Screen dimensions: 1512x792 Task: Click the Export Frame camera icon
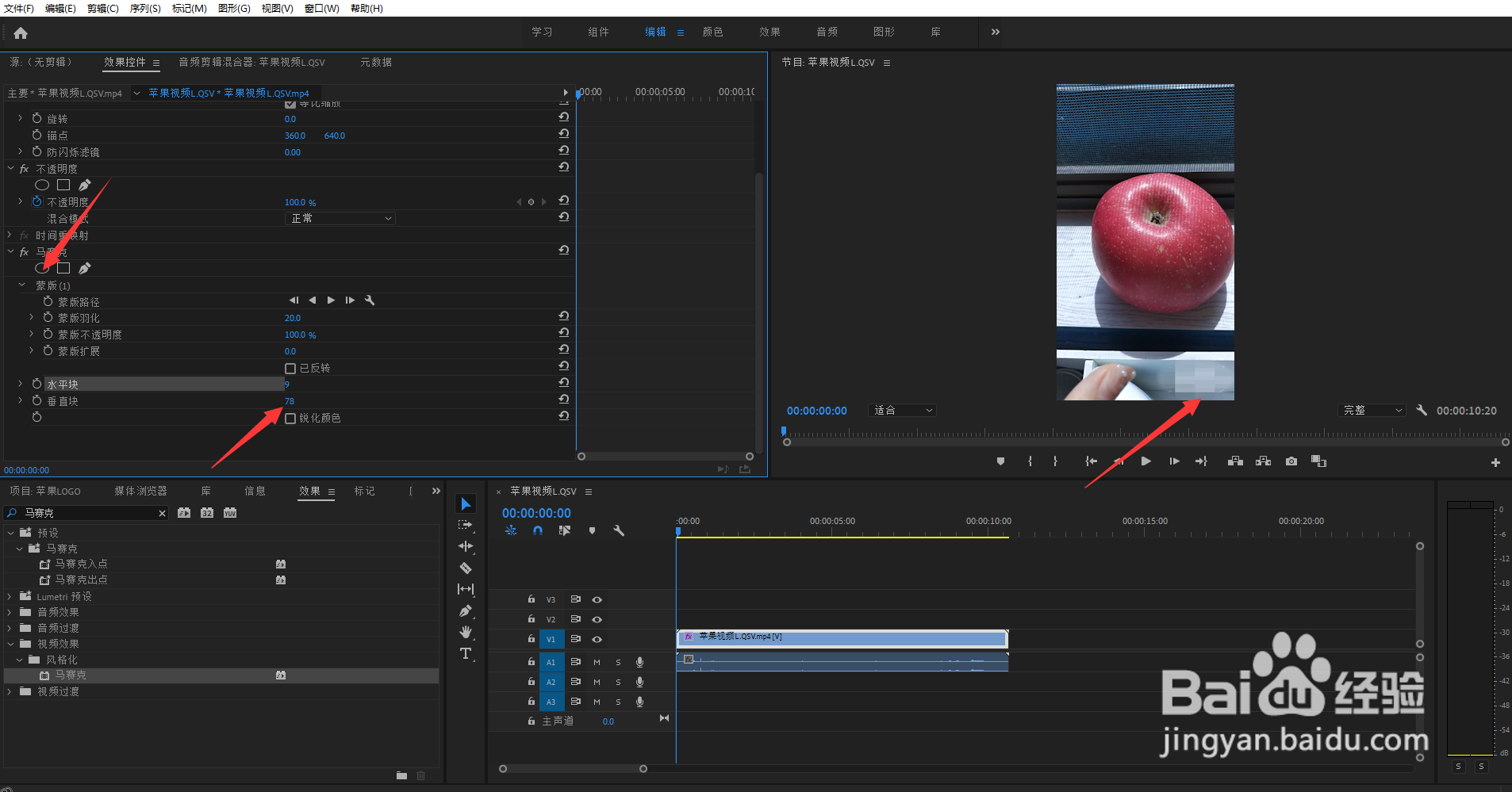(1291, 461)
